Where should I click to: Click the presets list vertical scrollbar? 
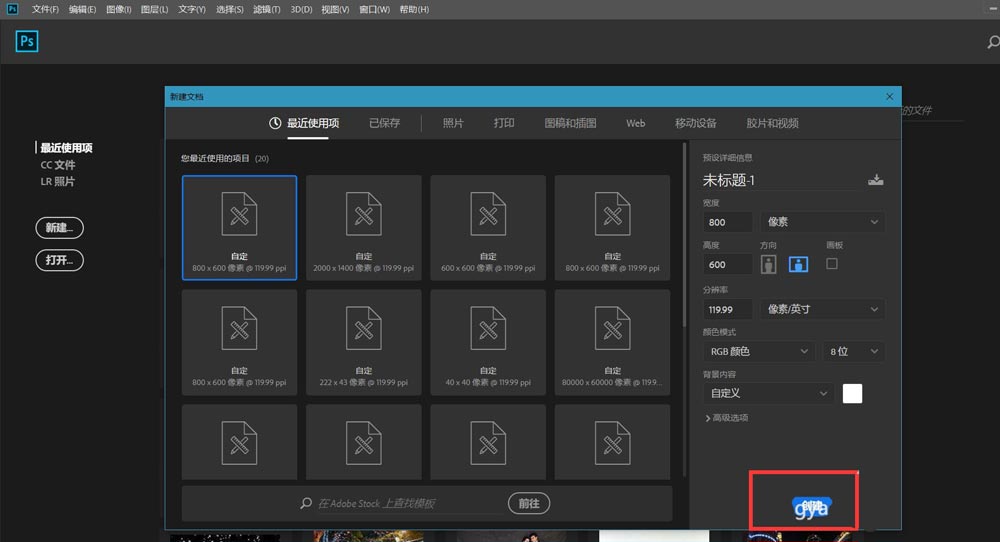coord(684,236)
